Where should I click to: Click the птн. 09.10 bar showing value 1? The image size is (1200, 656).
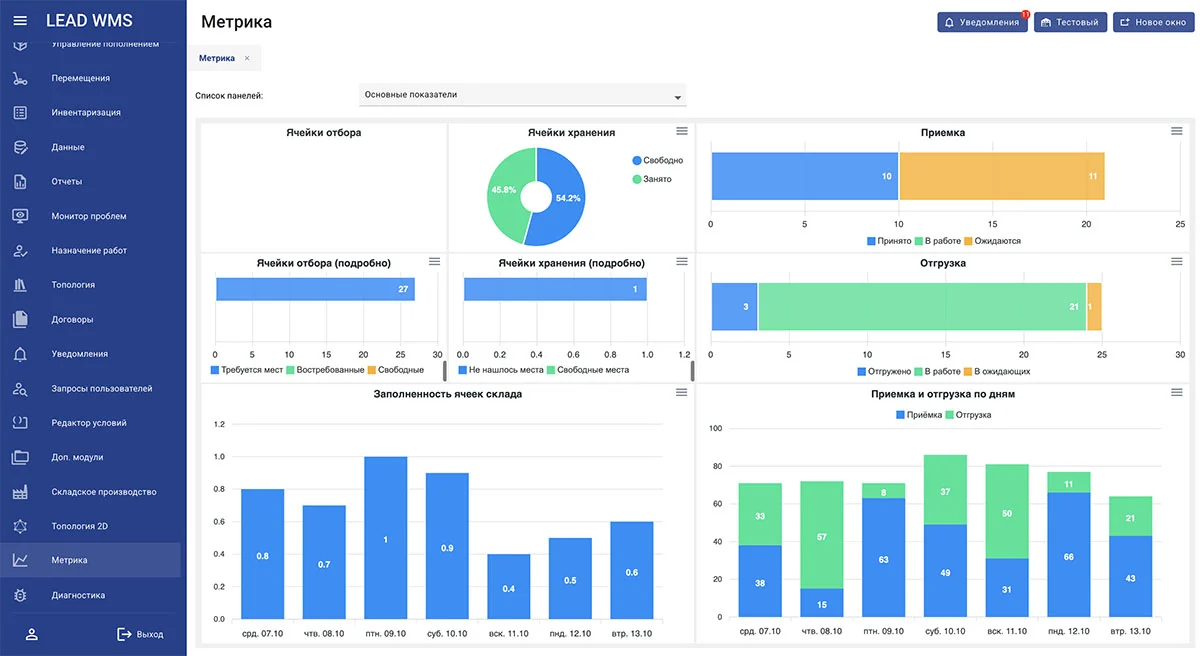(387, 539)
